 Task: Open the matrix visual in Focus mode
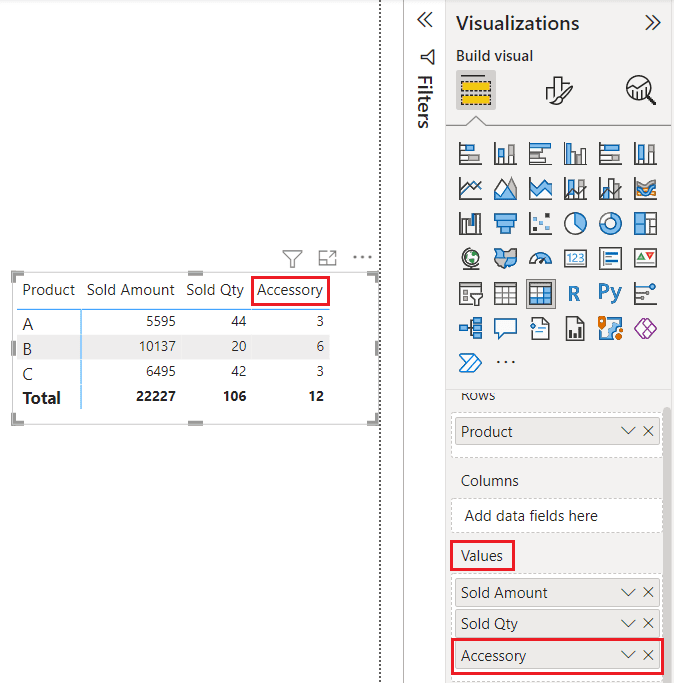327,258
